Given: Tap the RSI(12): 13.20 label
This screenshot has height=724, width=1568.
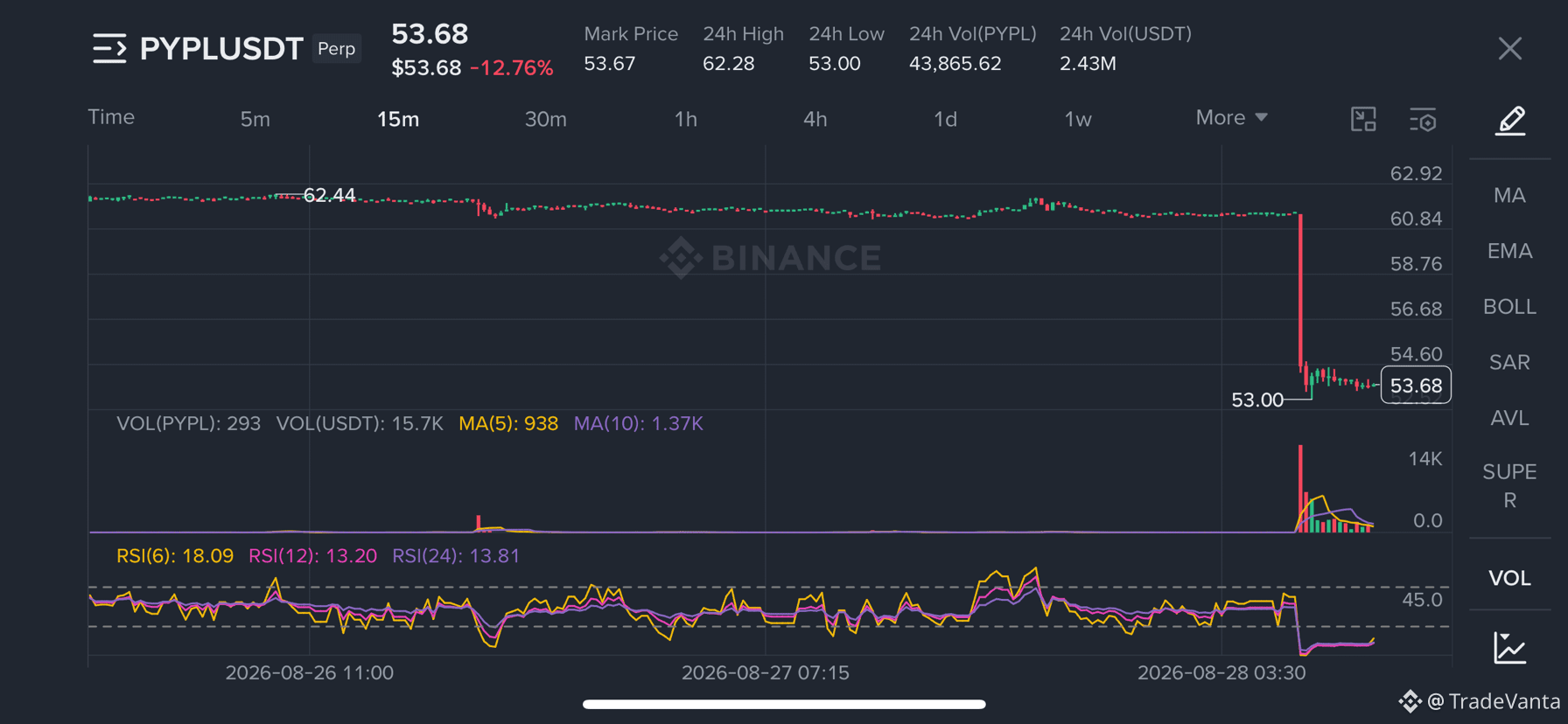Looking at the screenshot, I should coord(313,556).
